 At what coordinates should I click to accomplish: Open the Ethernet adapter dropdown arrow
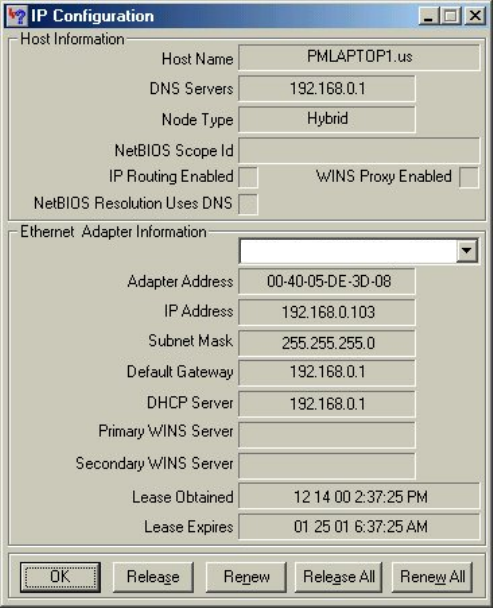click(467, 250)
